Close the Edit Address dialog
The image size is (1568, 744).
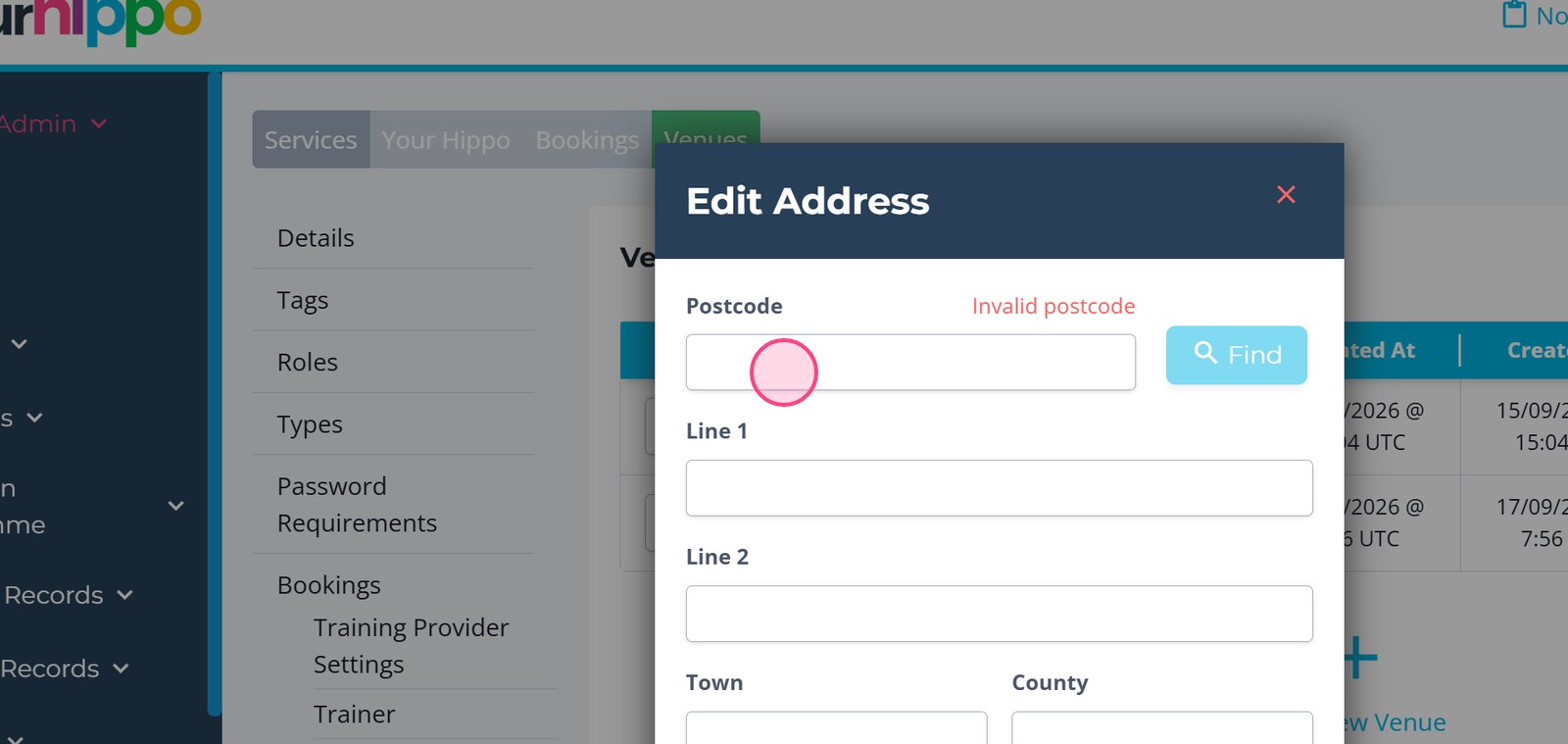1286,194
